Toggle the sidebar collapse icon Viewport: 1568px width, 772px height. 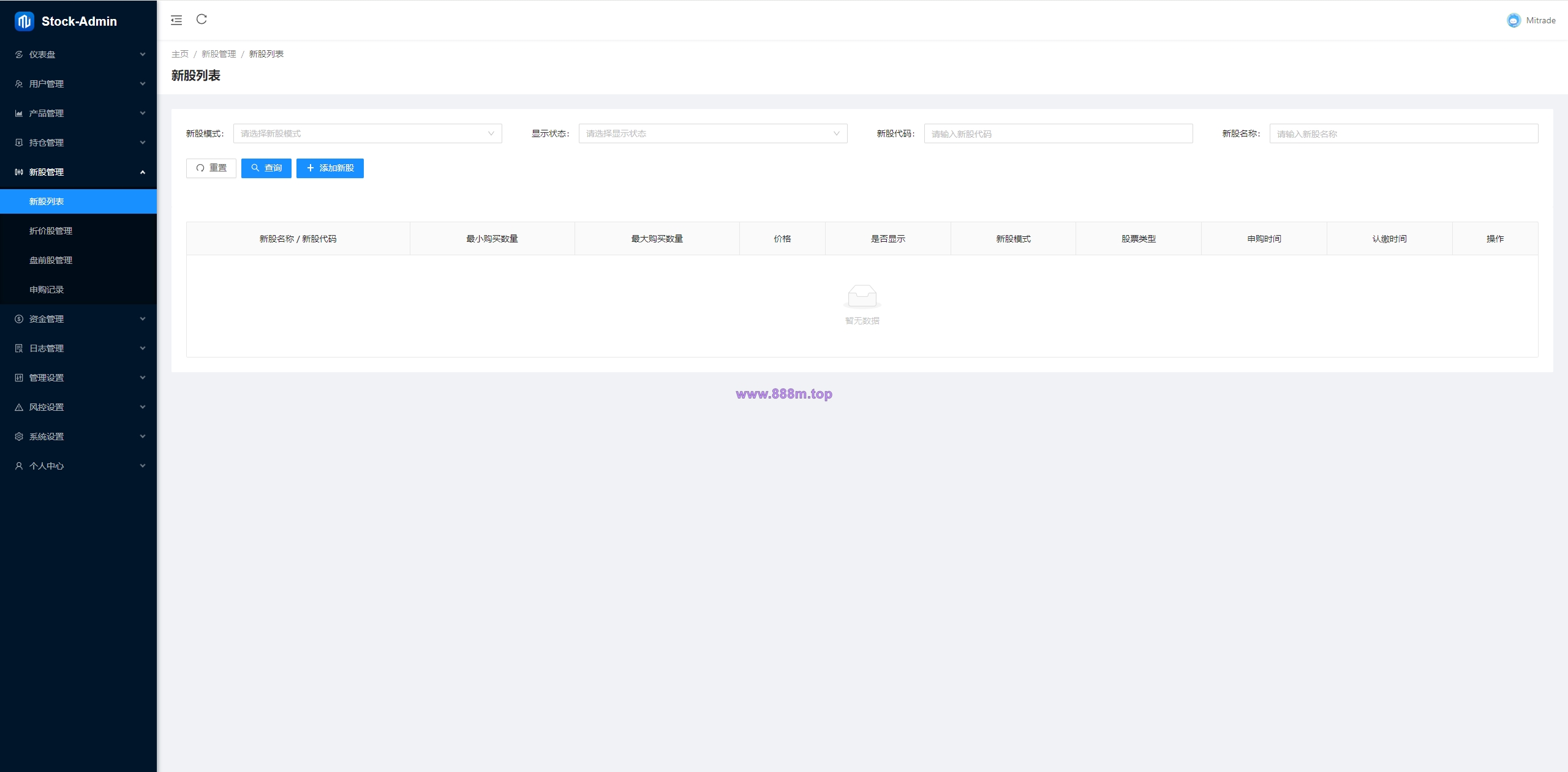tap(176, 20)
